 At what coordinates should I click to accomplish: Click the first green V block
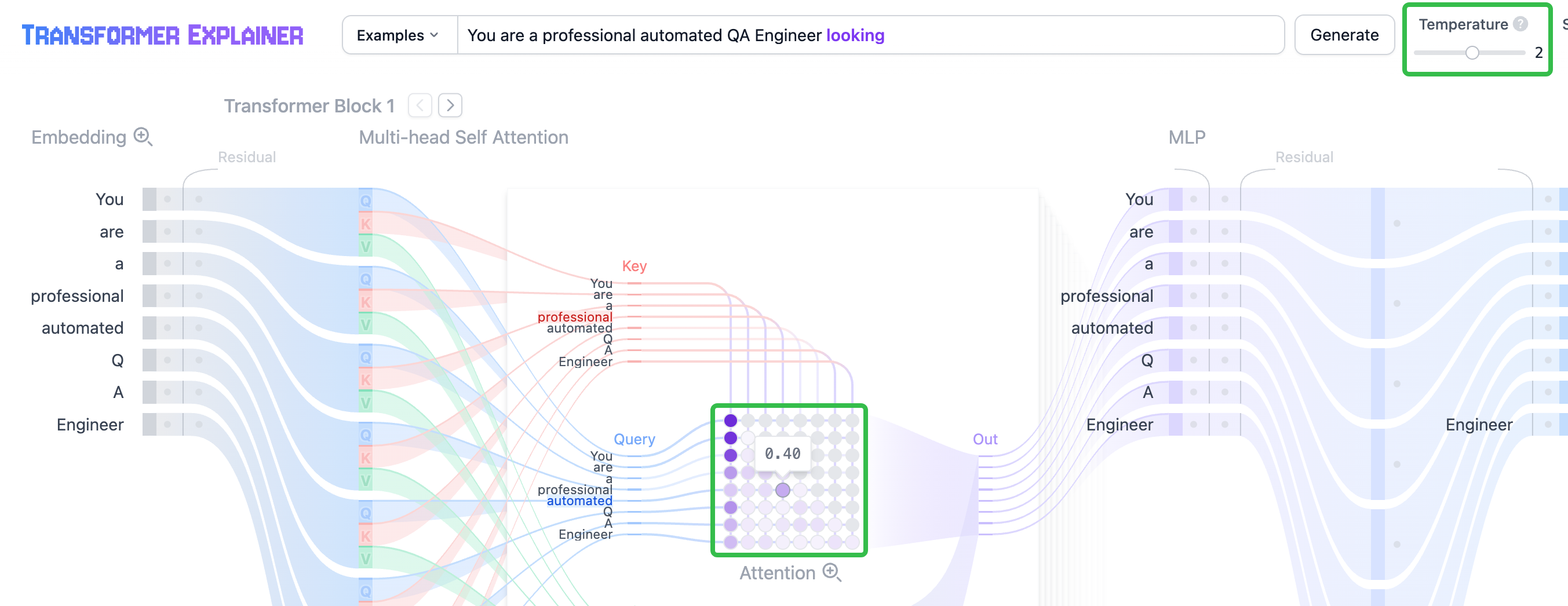point(365,247)
